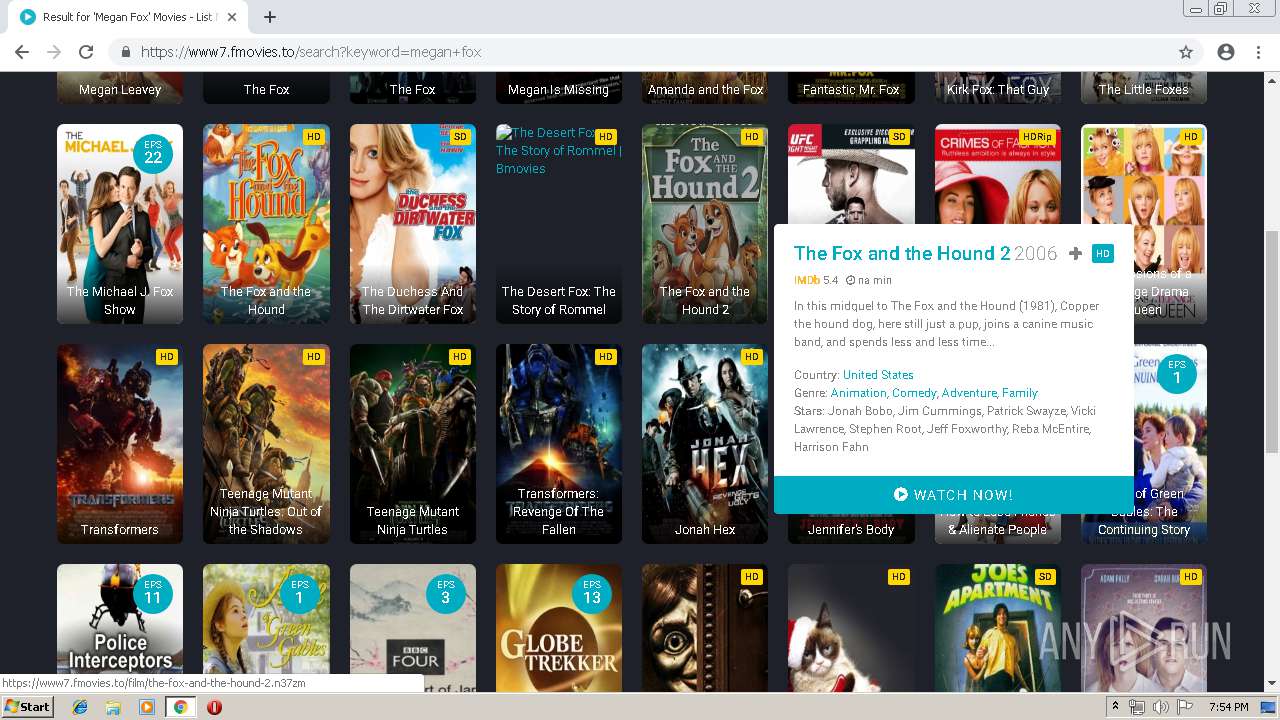Screen dimensions: 1280x720
Task: Open the Police Interceptors poster
Action: coord(120,627)
